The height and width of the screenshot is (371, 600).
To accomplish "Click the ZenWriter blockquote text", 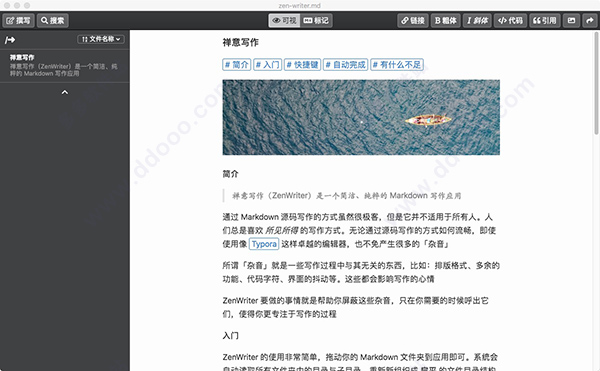I will click(x=346, y=196).
